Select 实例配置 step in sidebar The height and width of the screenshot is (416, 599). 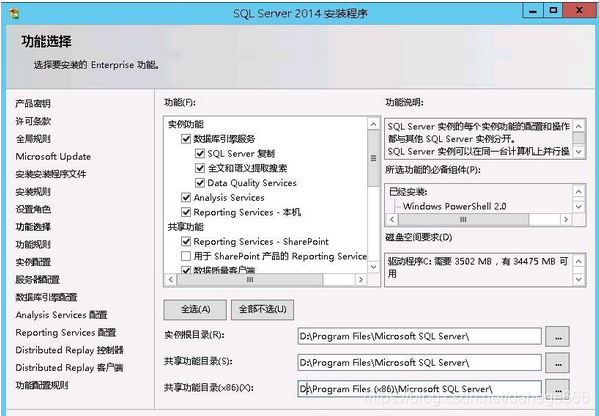click(33, 262)
